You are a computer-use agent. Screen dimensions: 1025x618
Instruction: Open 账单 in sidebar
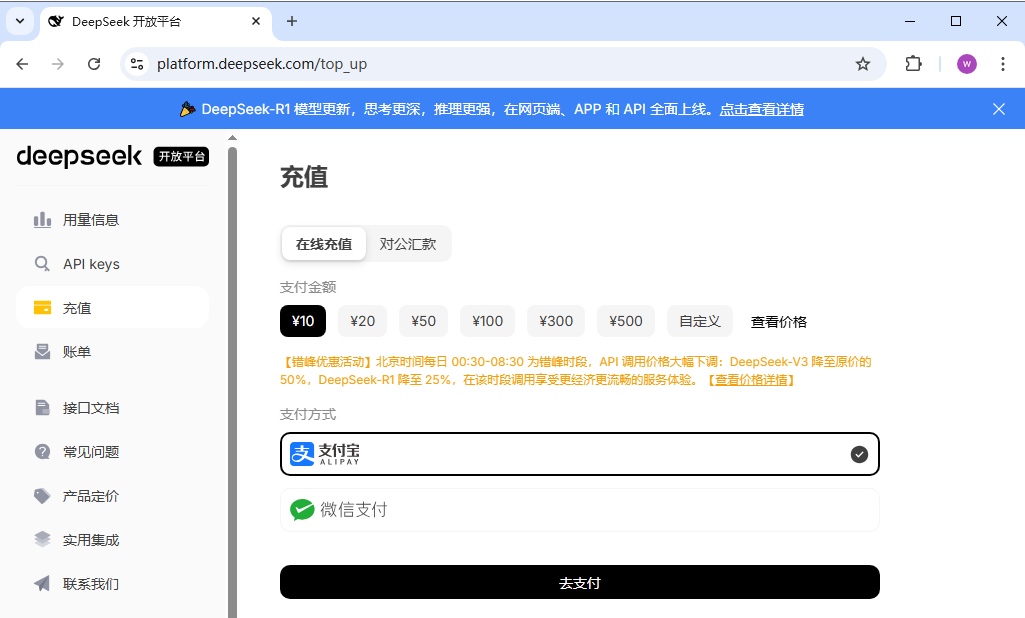coord(112,352)
